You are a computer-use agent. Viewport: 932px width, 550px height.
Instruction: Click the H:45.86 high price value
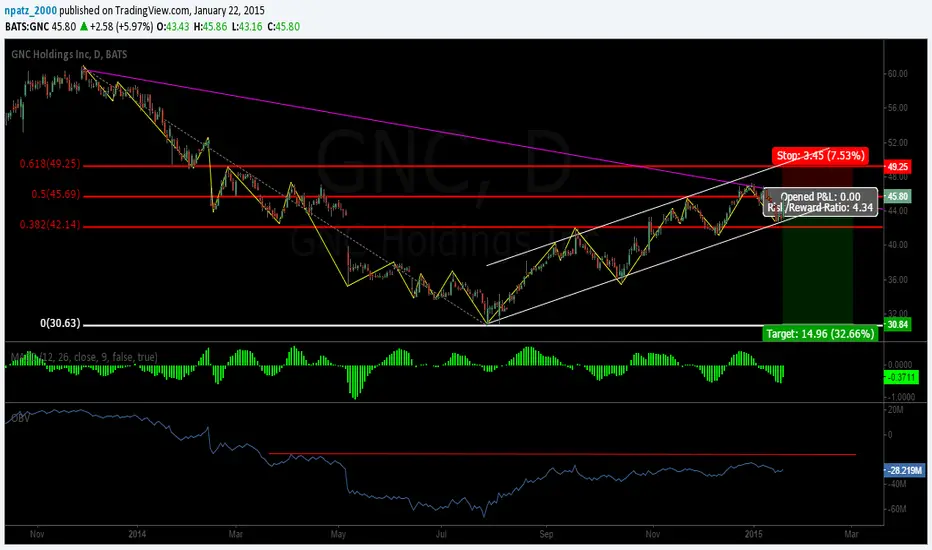(210, 27)
